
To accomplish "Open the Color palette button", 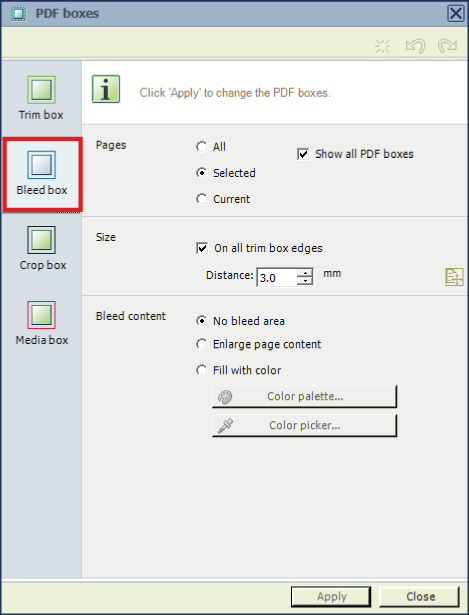I will coord(305,397).
